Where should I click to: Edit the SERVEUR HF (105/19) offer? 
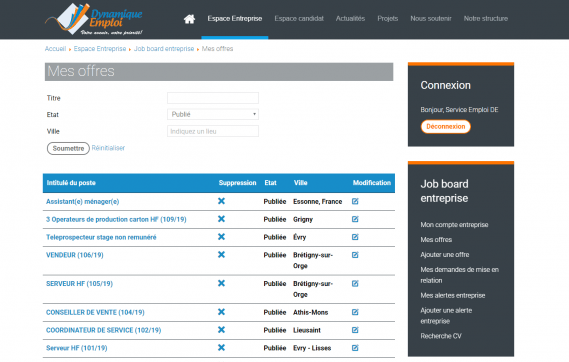pos(355,283)
